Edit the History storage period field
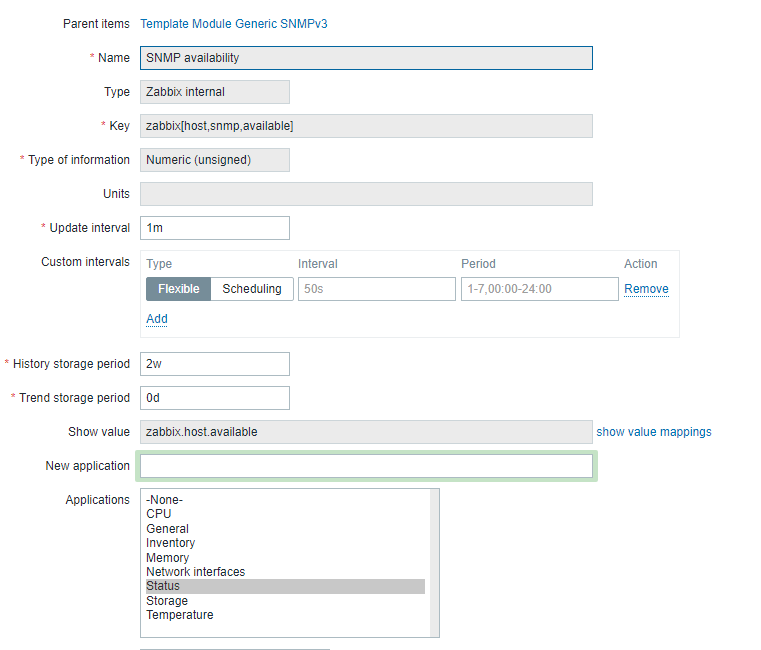 [215, 364]
